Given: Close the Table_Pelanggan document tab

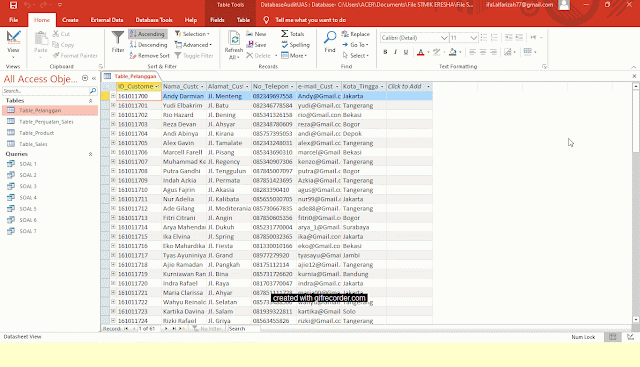Looking at the screenshot, I should pyautogui.click(x=634, y=76).
